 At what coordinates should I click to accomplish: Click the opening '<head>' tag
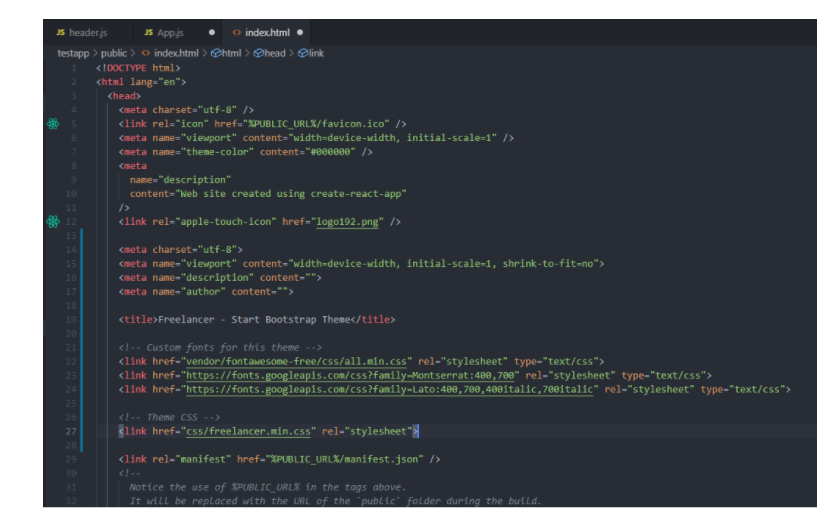(124, 96)
